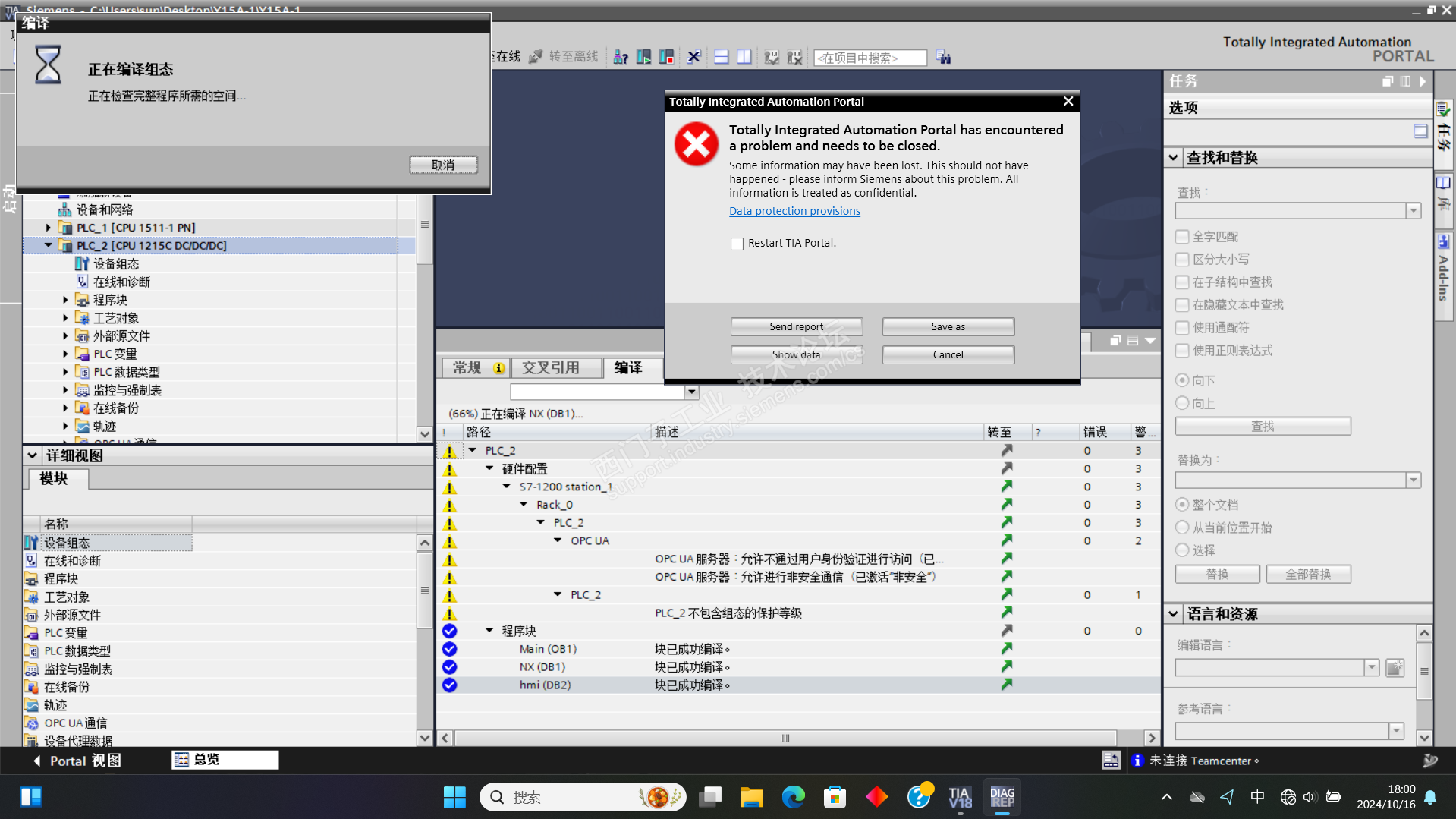Select the 编译 tab
Screen dimensions: 1456x819
click(x=628, y=368)
